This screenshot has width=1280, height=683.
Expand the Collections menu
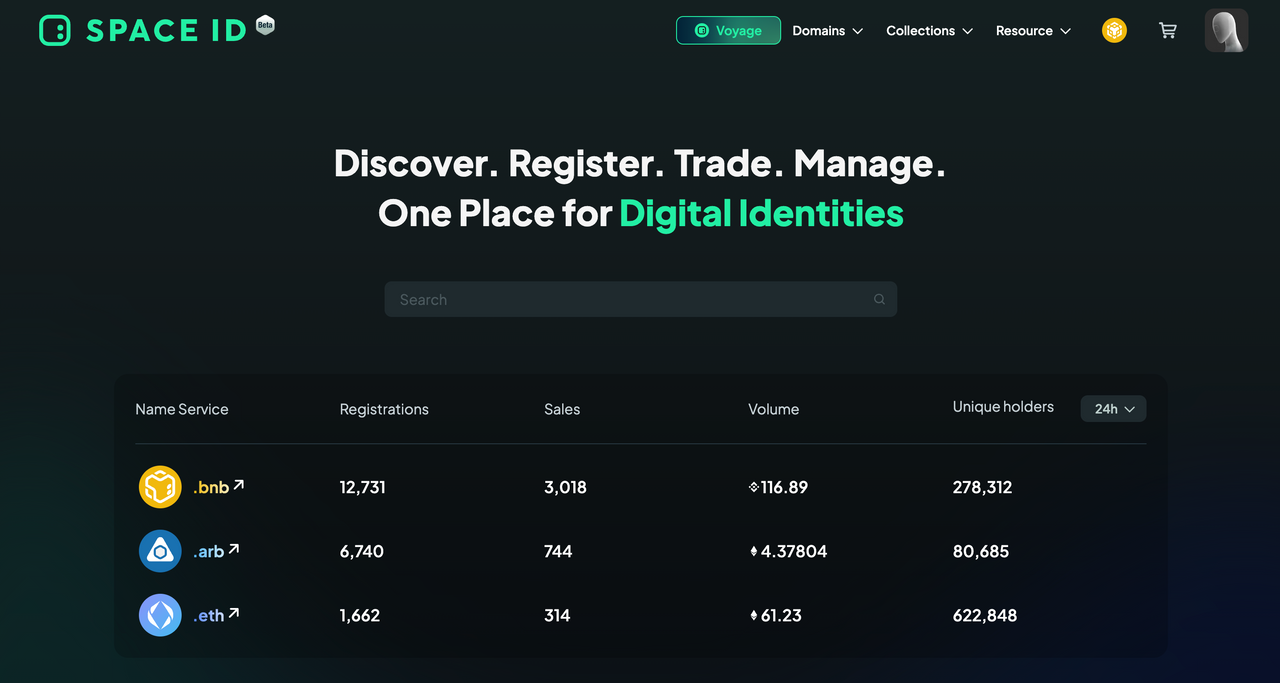929,31
